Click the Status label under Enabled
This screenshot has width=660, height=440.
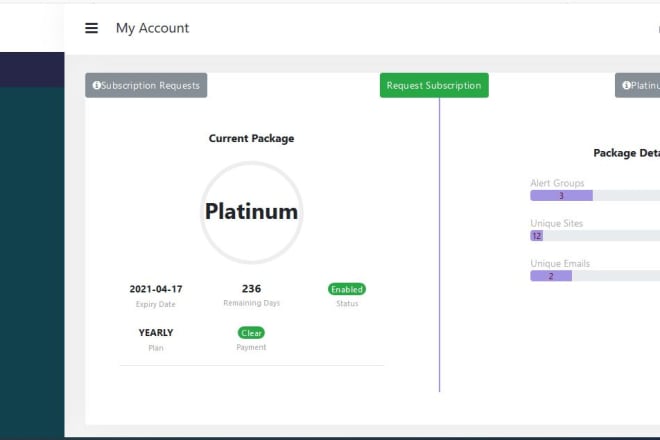pos(347,304)
